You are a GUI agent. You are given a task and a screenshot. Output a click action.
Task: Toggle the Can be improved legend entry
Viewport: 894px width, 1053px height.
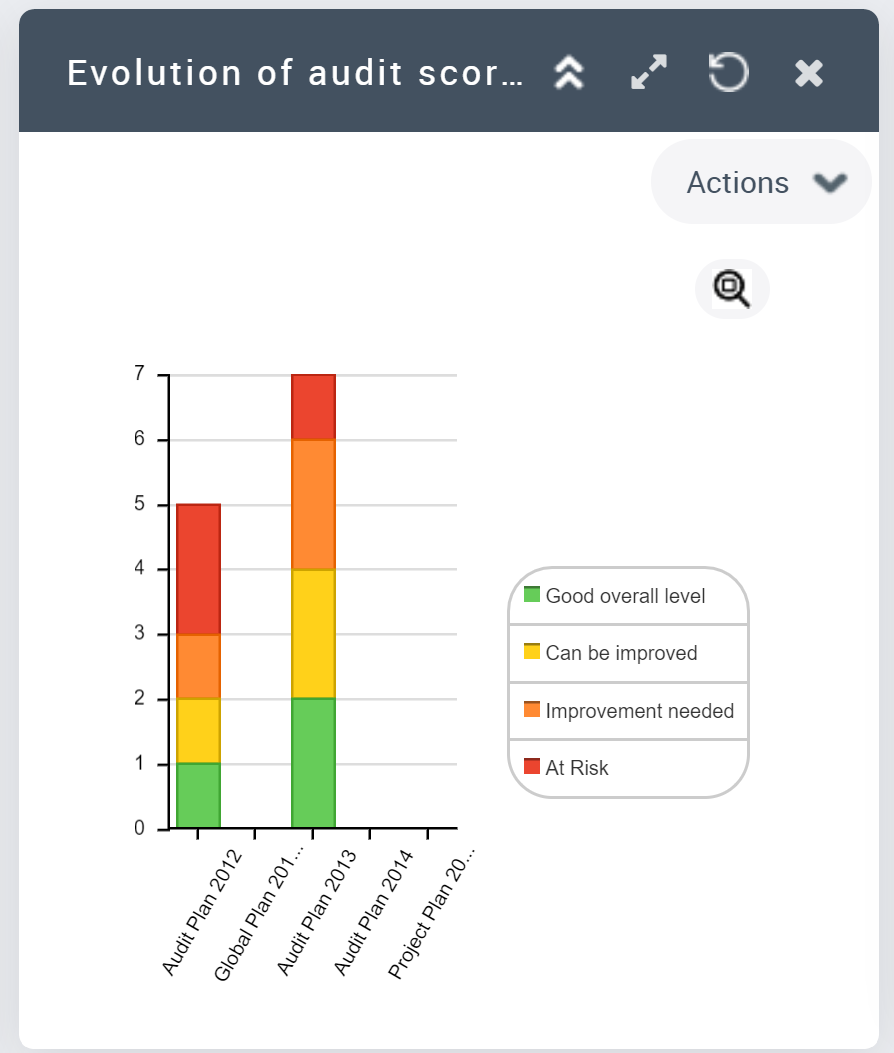[621, 653]
